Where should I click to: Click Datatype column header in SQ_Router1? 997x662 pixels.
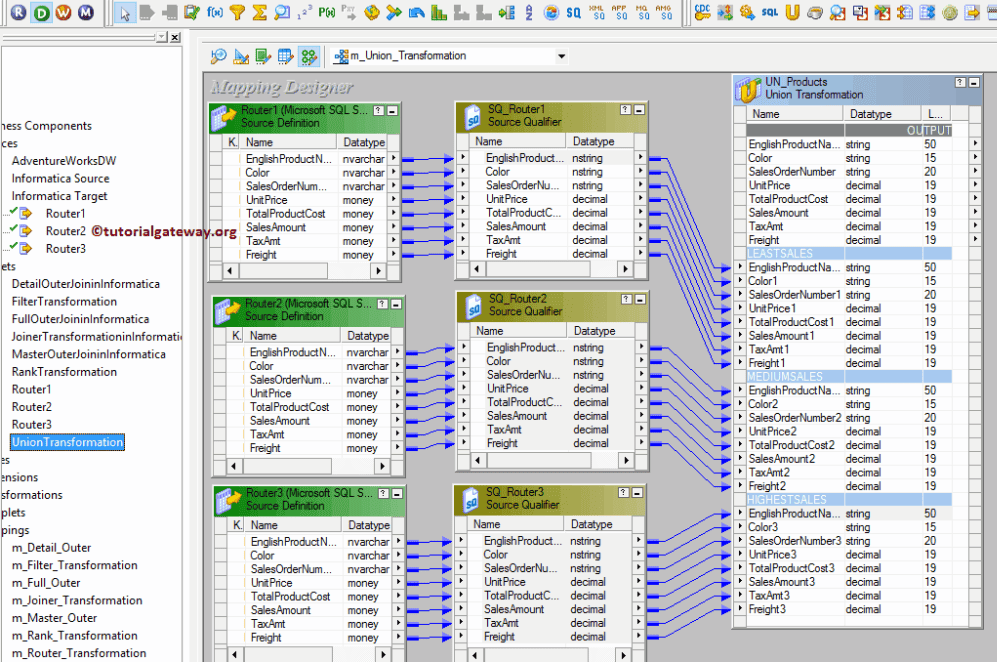click(x=594, y=142)
